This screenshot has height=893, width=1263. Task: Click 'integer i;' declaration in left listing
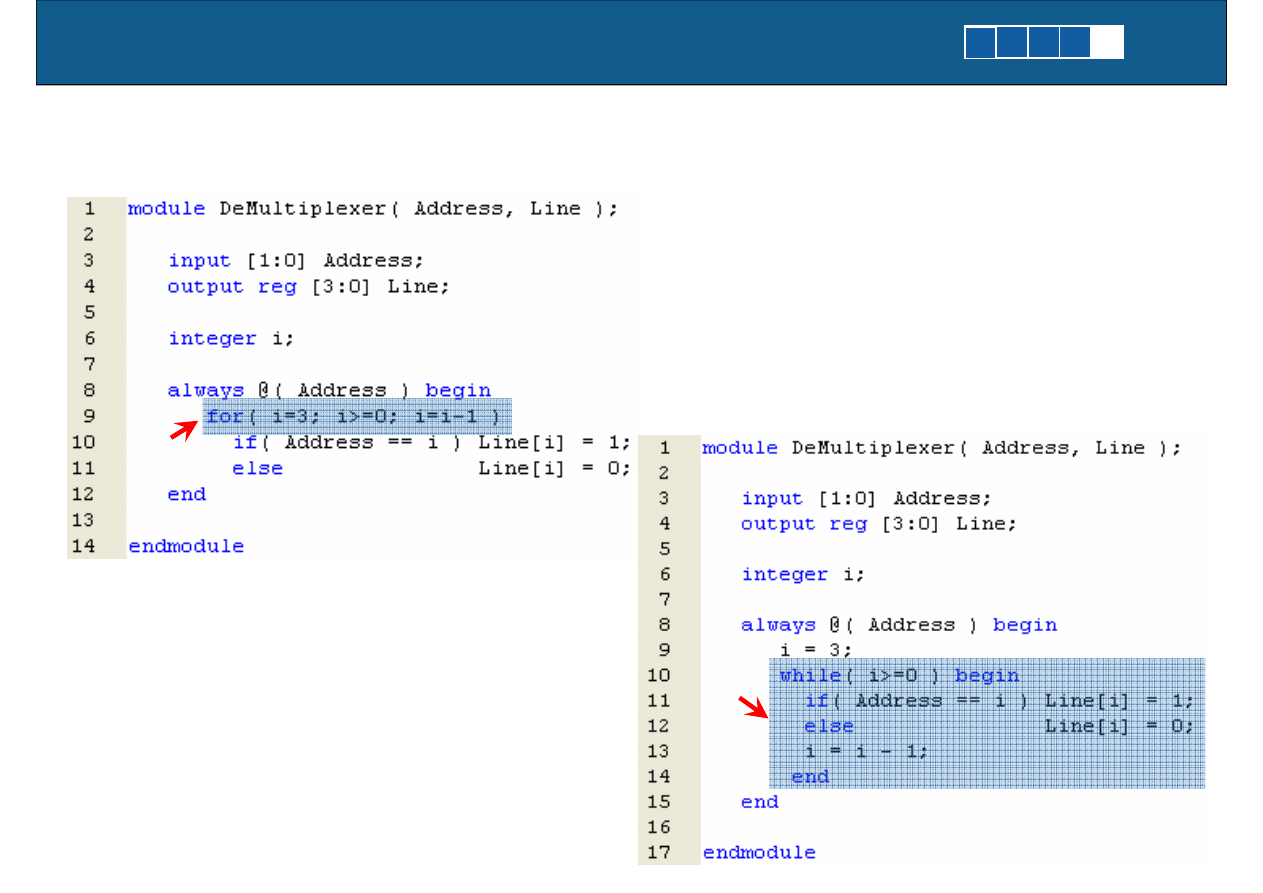[231, 338]
